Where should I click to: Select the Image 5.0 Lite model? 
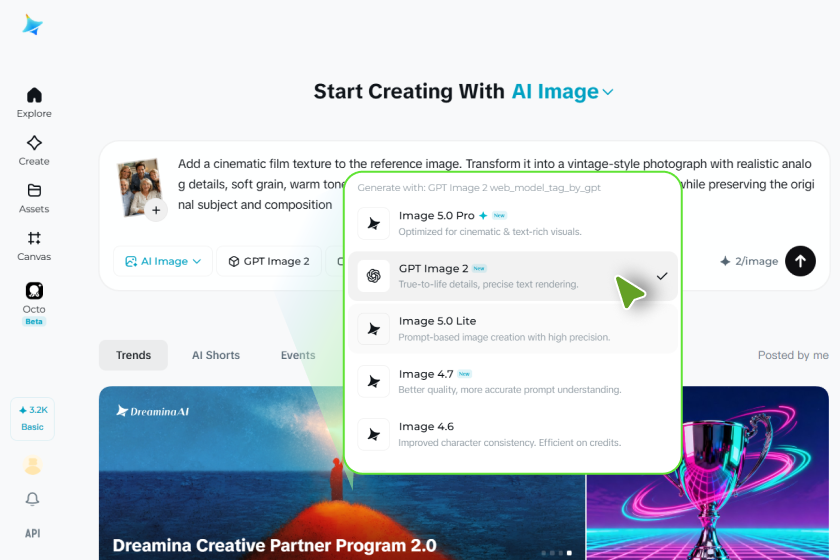pos(513,328)
